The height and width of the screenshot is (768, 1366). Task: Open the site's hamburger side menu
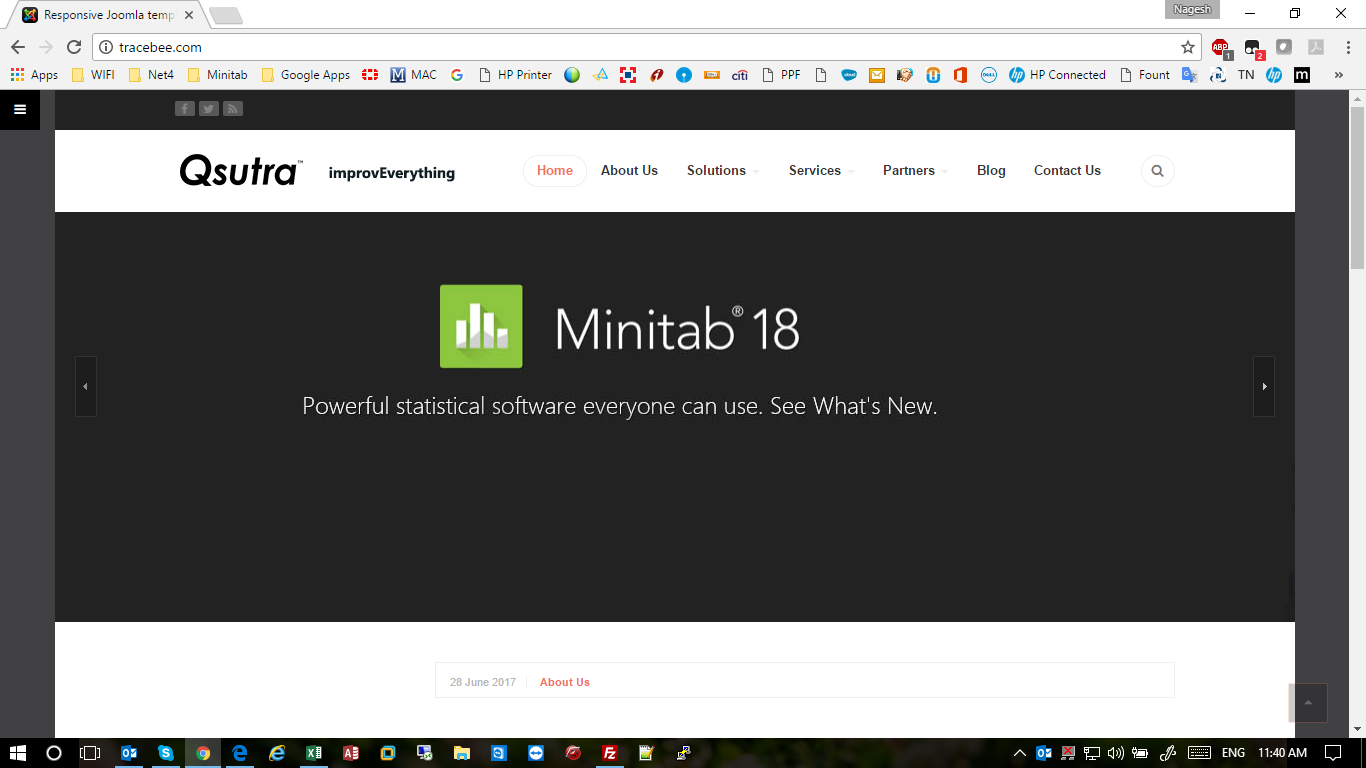pos(20,110)
